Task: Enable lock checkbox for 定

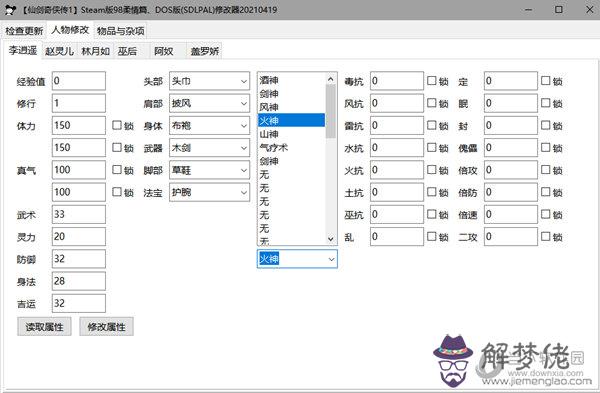Action: pos(546,81)
